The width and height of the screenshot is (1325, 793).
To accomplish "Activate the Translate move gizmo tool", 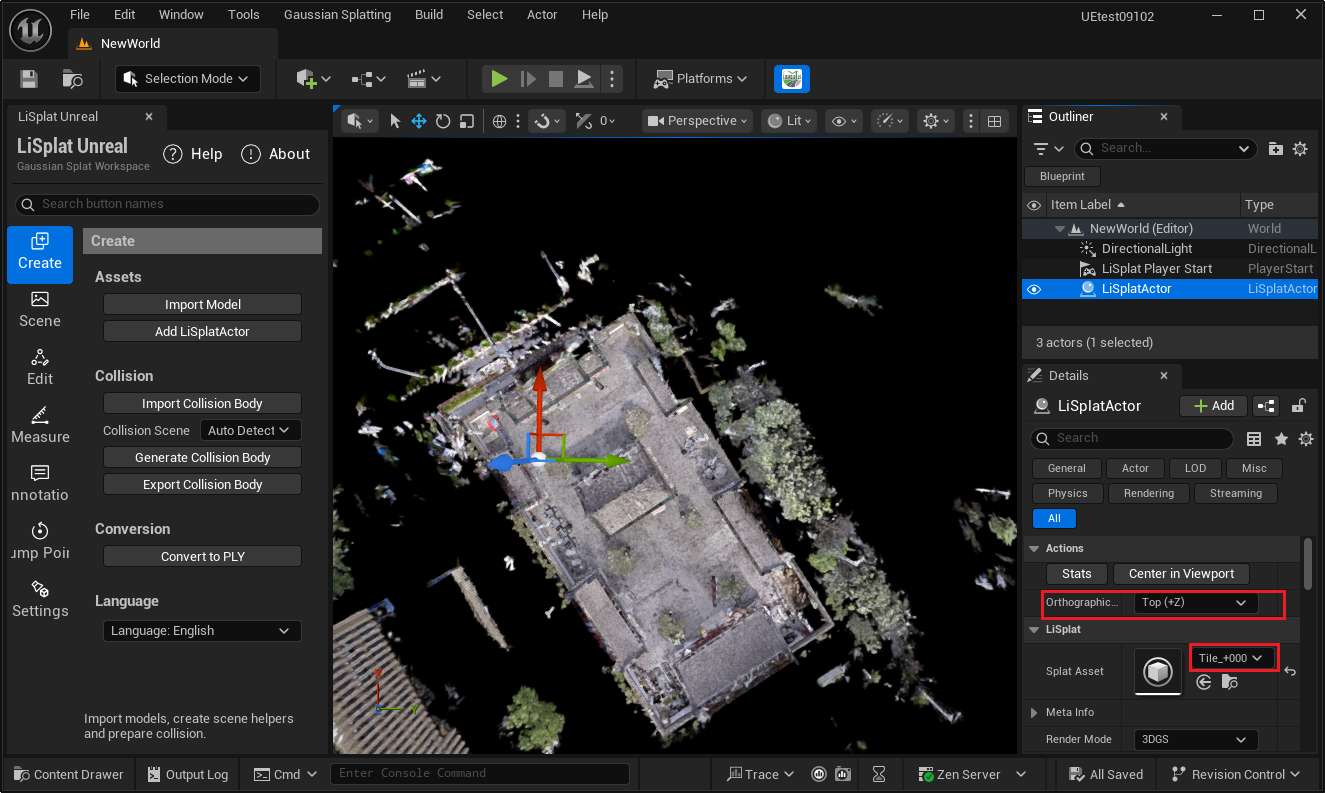I will tap(419, 121).
